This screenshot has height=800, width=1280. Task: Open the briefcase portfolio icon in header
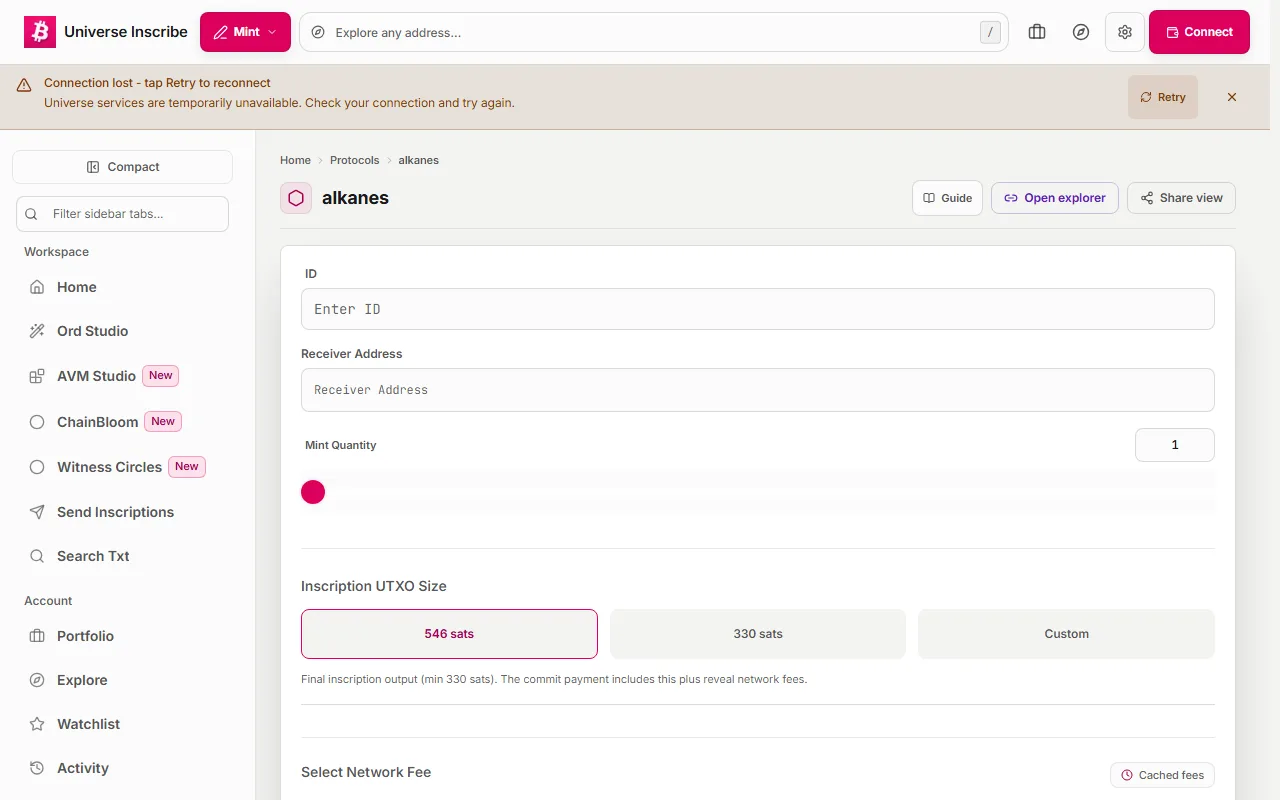[x=1037, y=32]
